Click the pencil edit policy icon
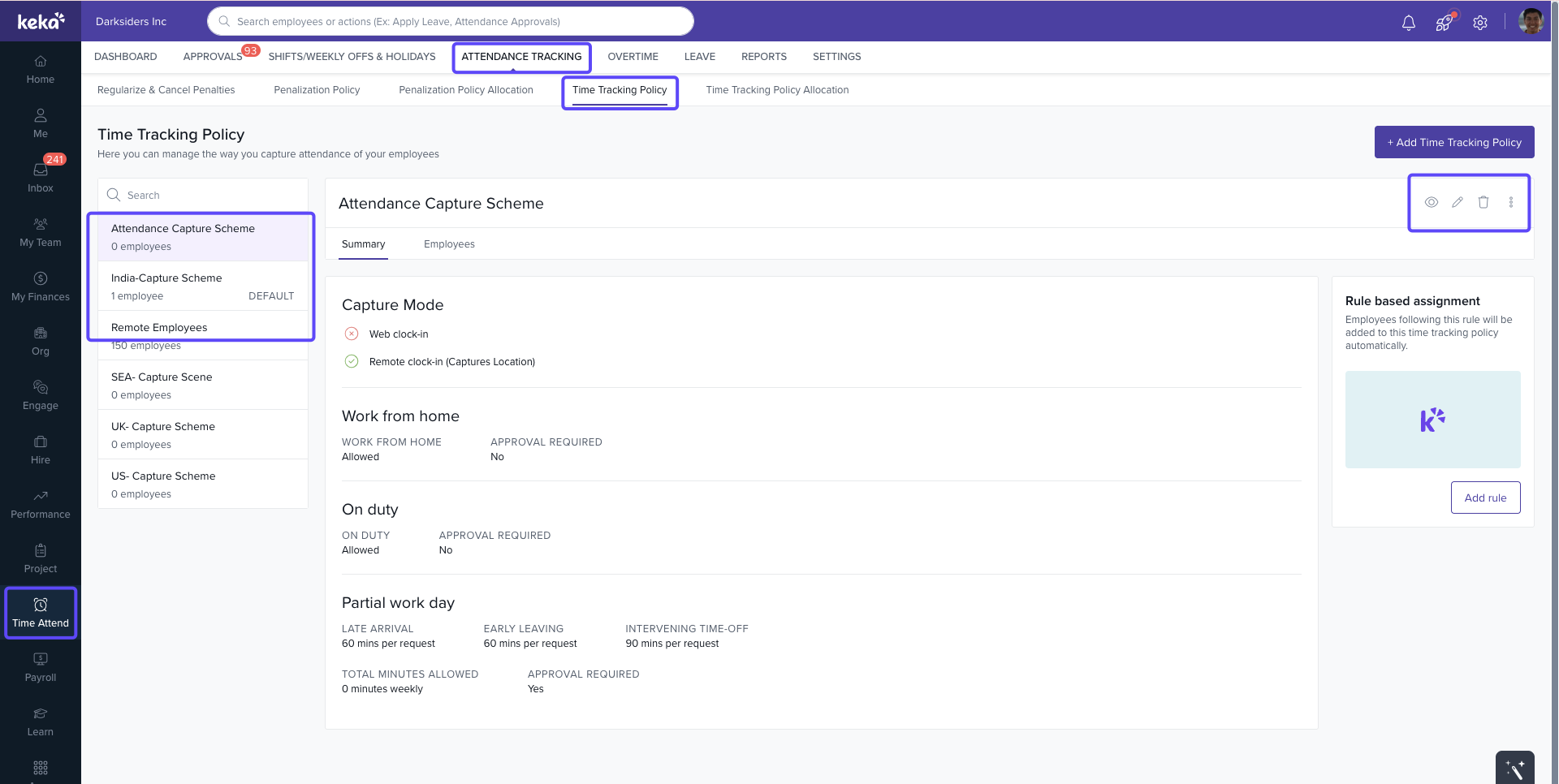The height and width of the screenshot is (784, 1559). pos(1458,202)
